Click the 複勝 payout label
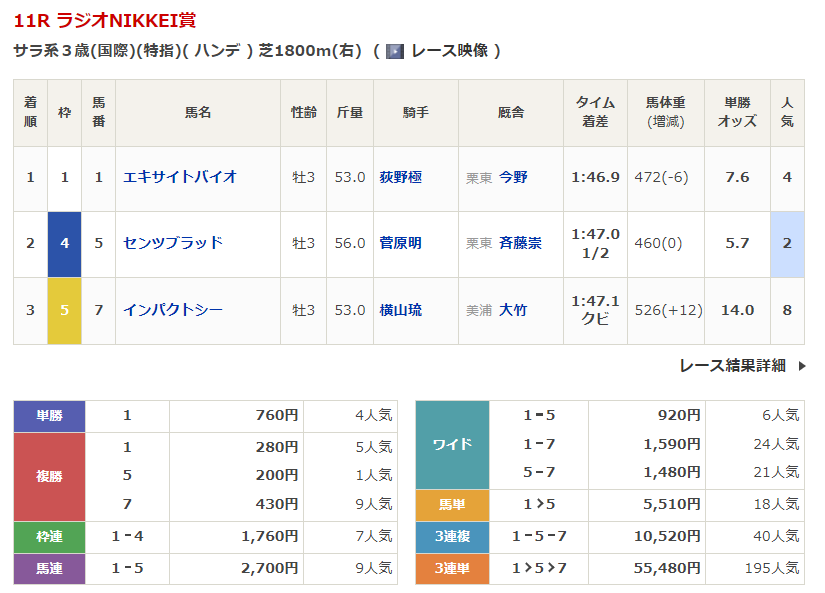Screen dimensions: 825x593 tap(49, 477)
